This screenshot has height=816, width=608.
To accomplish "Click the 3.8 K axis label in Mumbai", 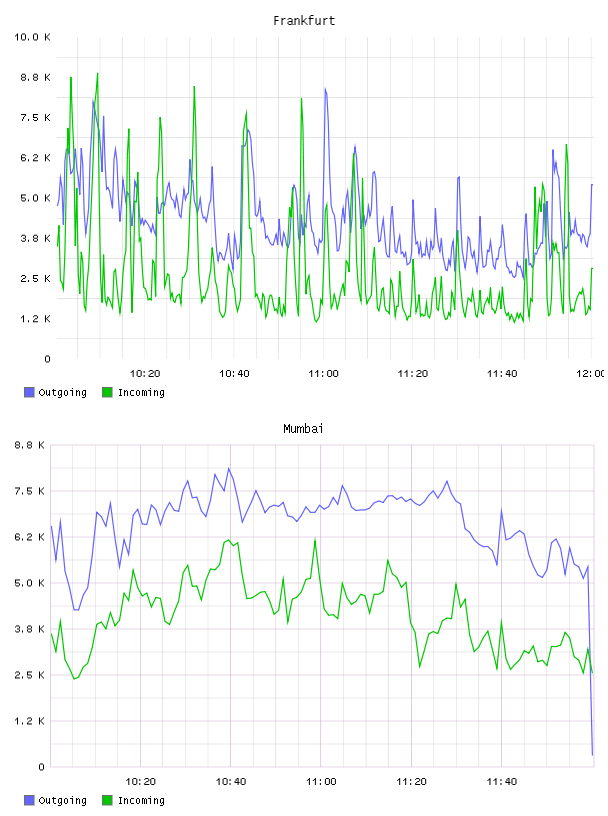I will pos(30,629).
